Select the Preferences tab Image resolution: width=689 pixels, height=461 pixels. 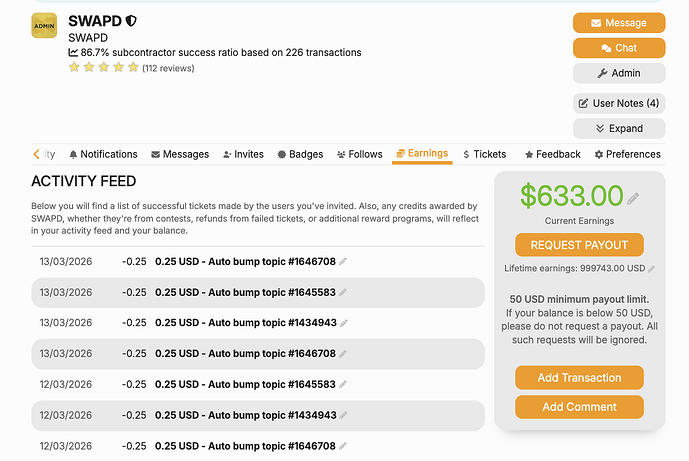pyautogui.click(x=627, y=154)
